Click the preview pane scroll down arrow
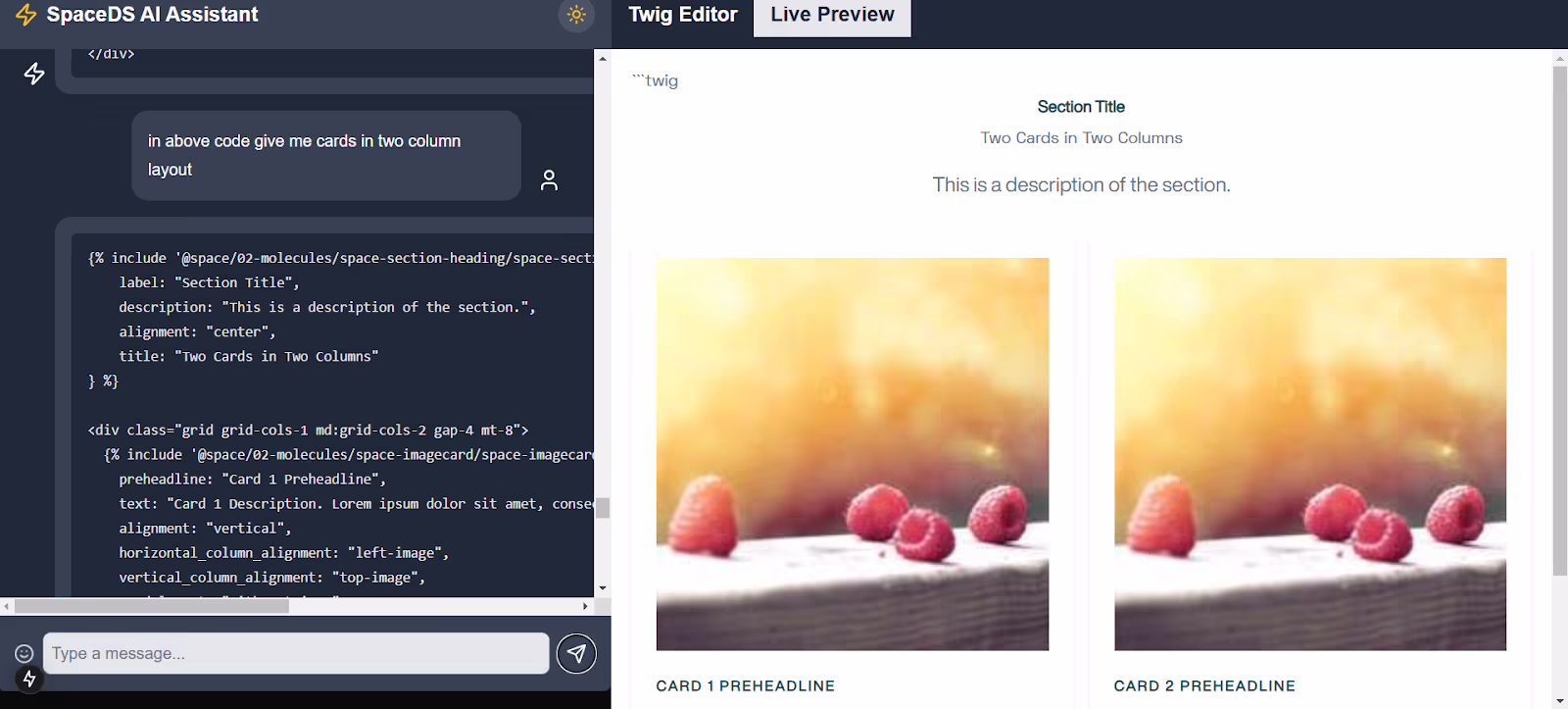 click(x=1560, y=701)
